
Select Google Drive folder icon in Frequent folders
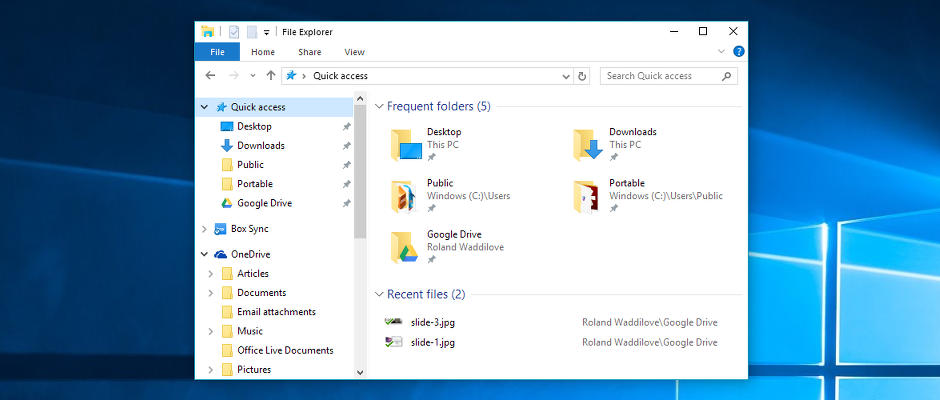click(405, 247)
